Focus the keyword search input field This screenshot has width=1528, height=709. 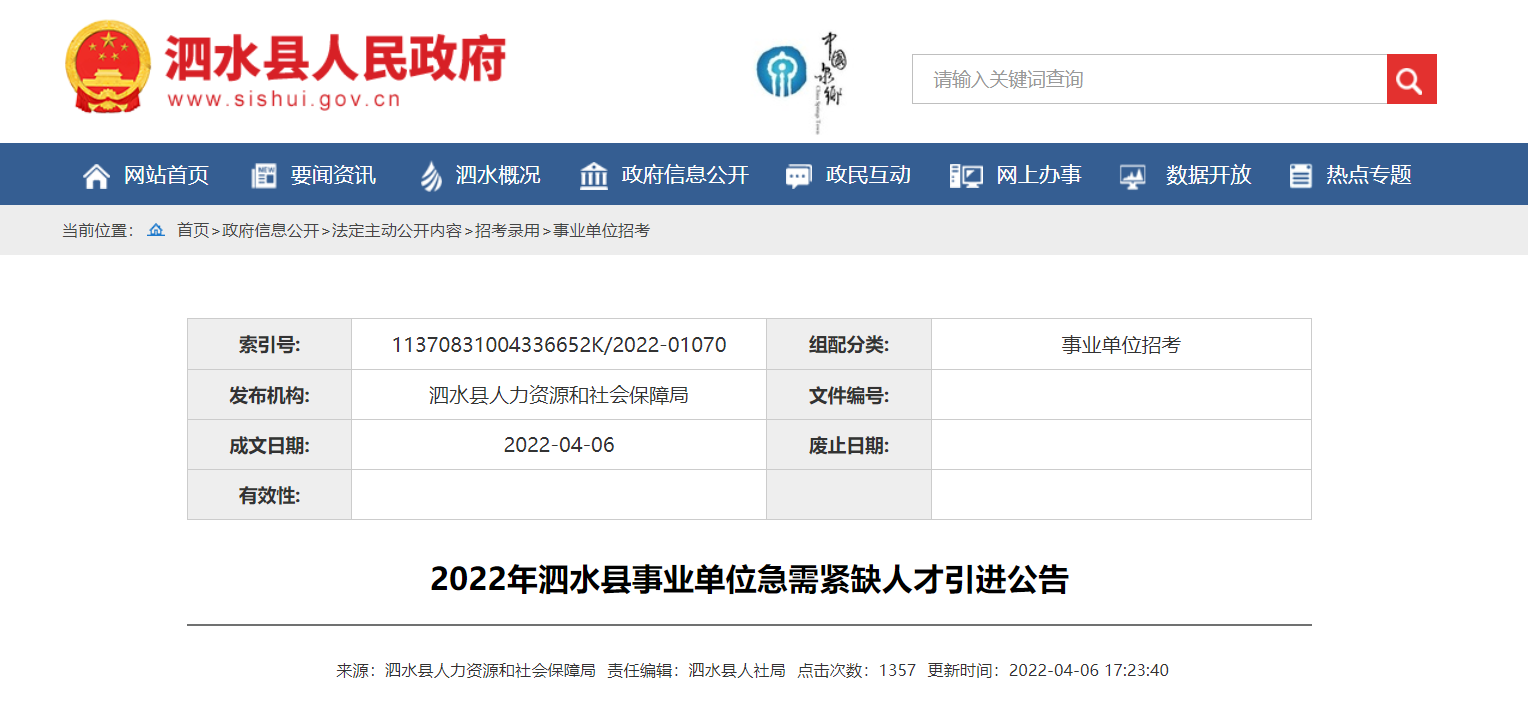1149,79
